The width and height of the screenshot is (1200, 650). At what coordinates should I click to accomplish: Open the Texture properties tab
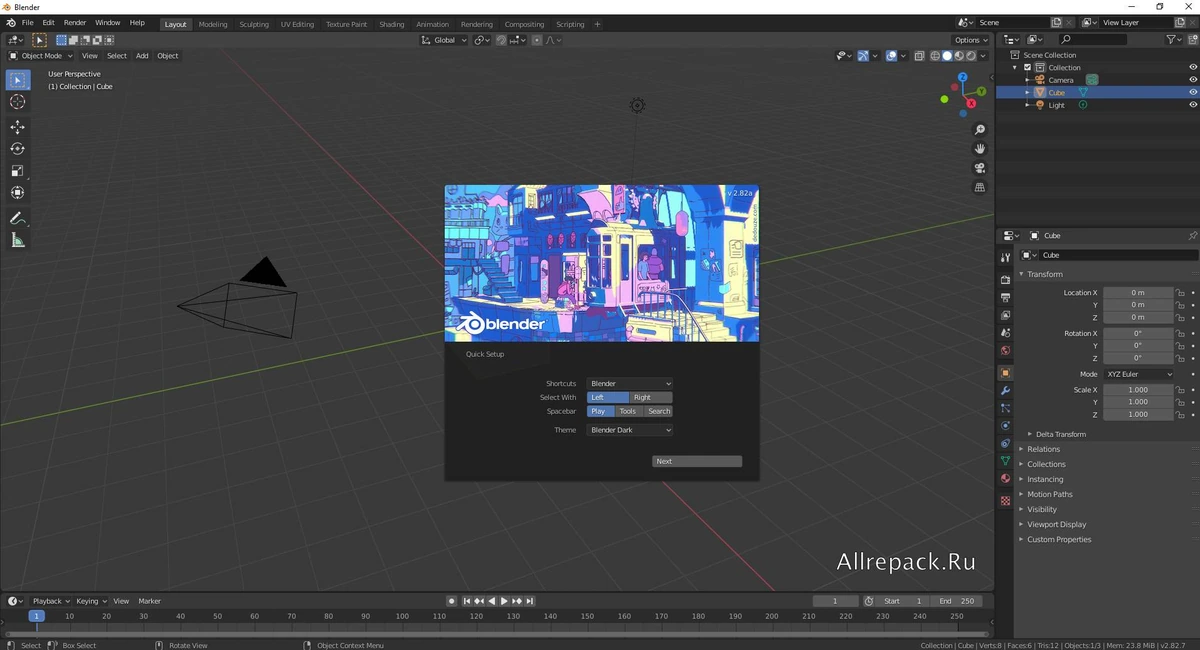(1005, 500)
